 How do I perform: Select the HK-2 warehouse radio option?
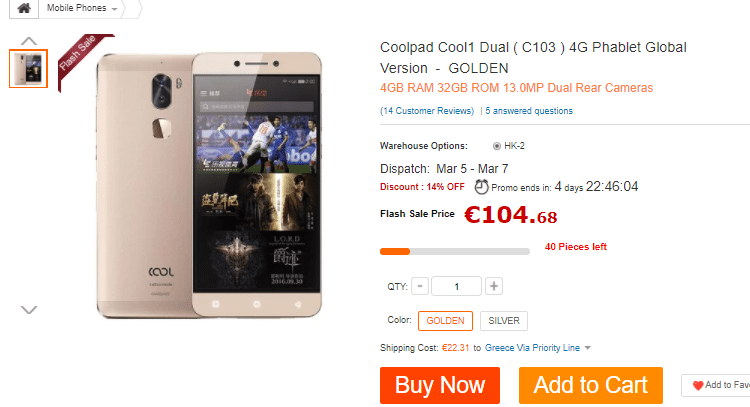[x=496, y=146]
